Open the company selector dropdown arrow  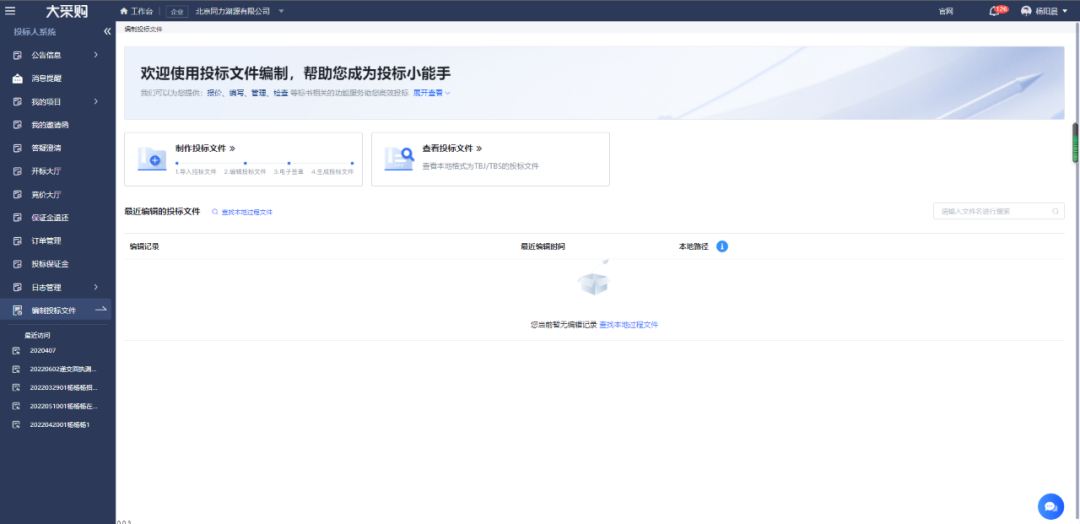click(281, 11)
